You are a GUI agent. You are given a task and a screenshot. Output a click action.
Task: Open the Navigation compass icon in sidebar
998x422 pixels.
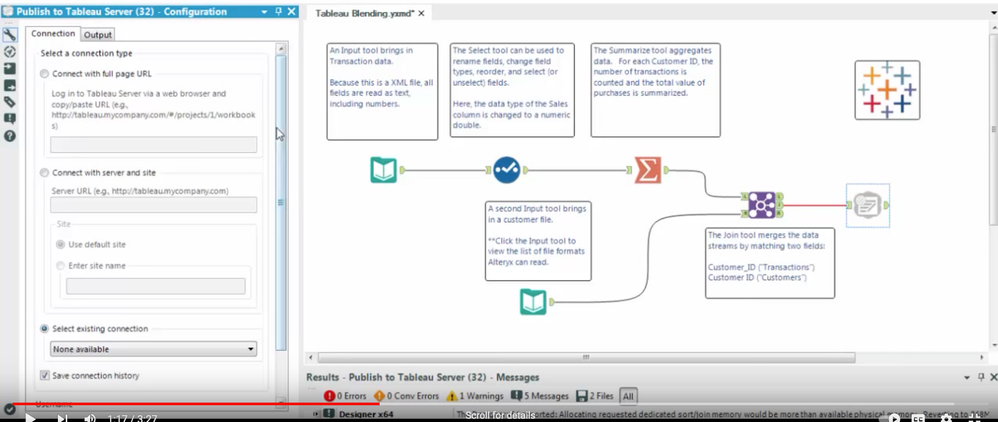click(9, 52)
